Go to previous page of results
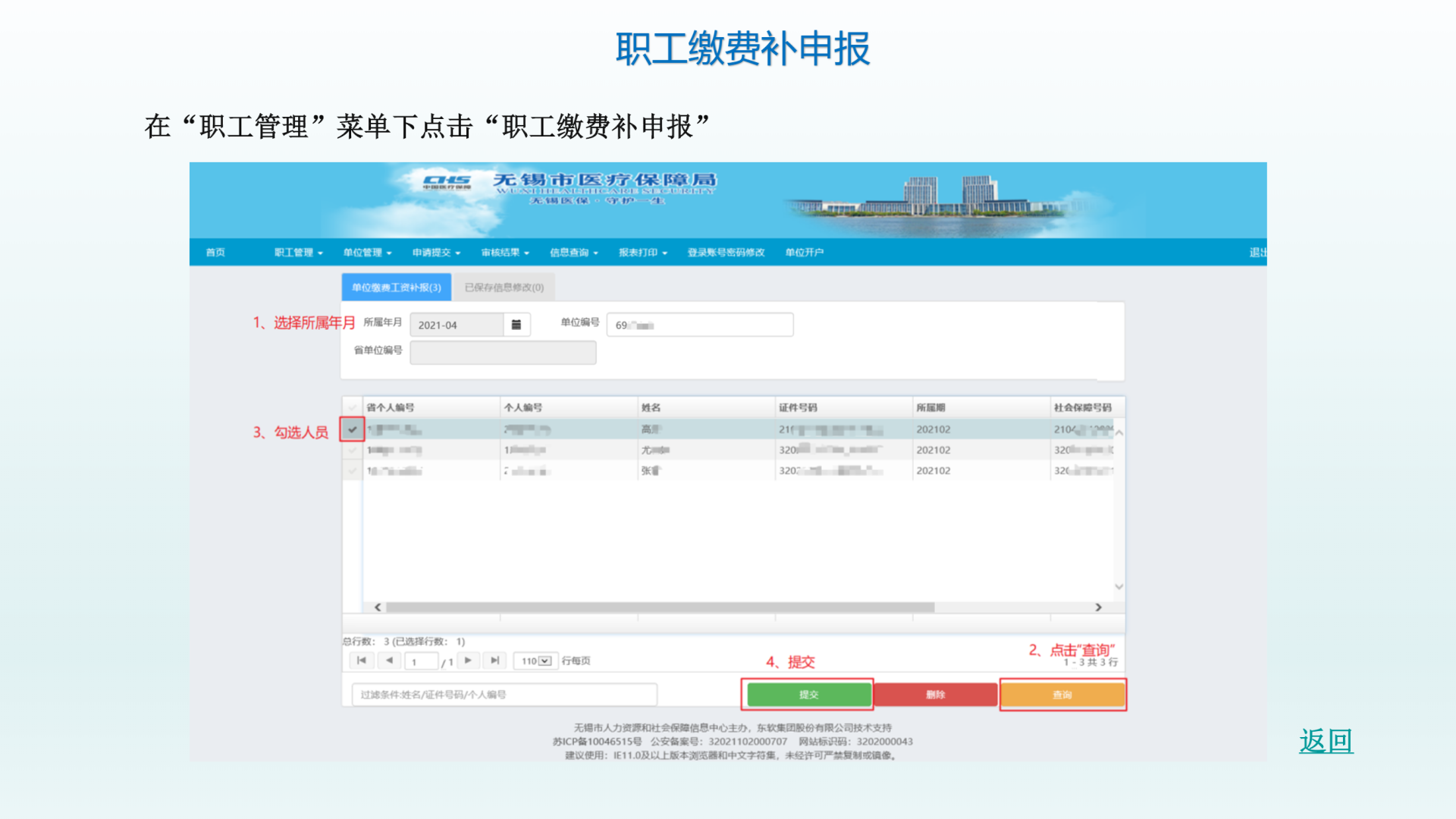Viewport: 1456px width, 819px height. [x=389, y=661]
